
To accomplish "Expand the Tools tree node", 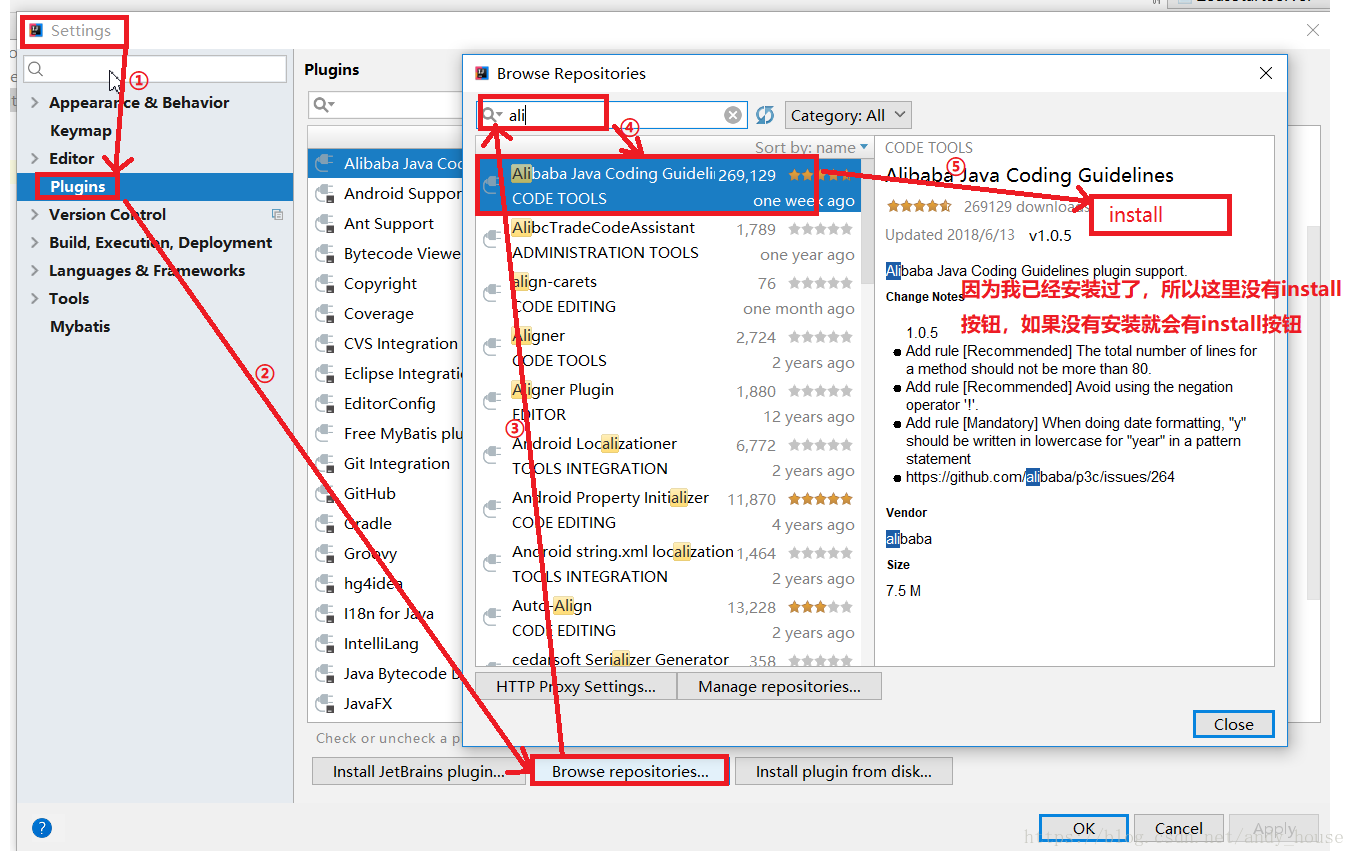I will 35,299.
